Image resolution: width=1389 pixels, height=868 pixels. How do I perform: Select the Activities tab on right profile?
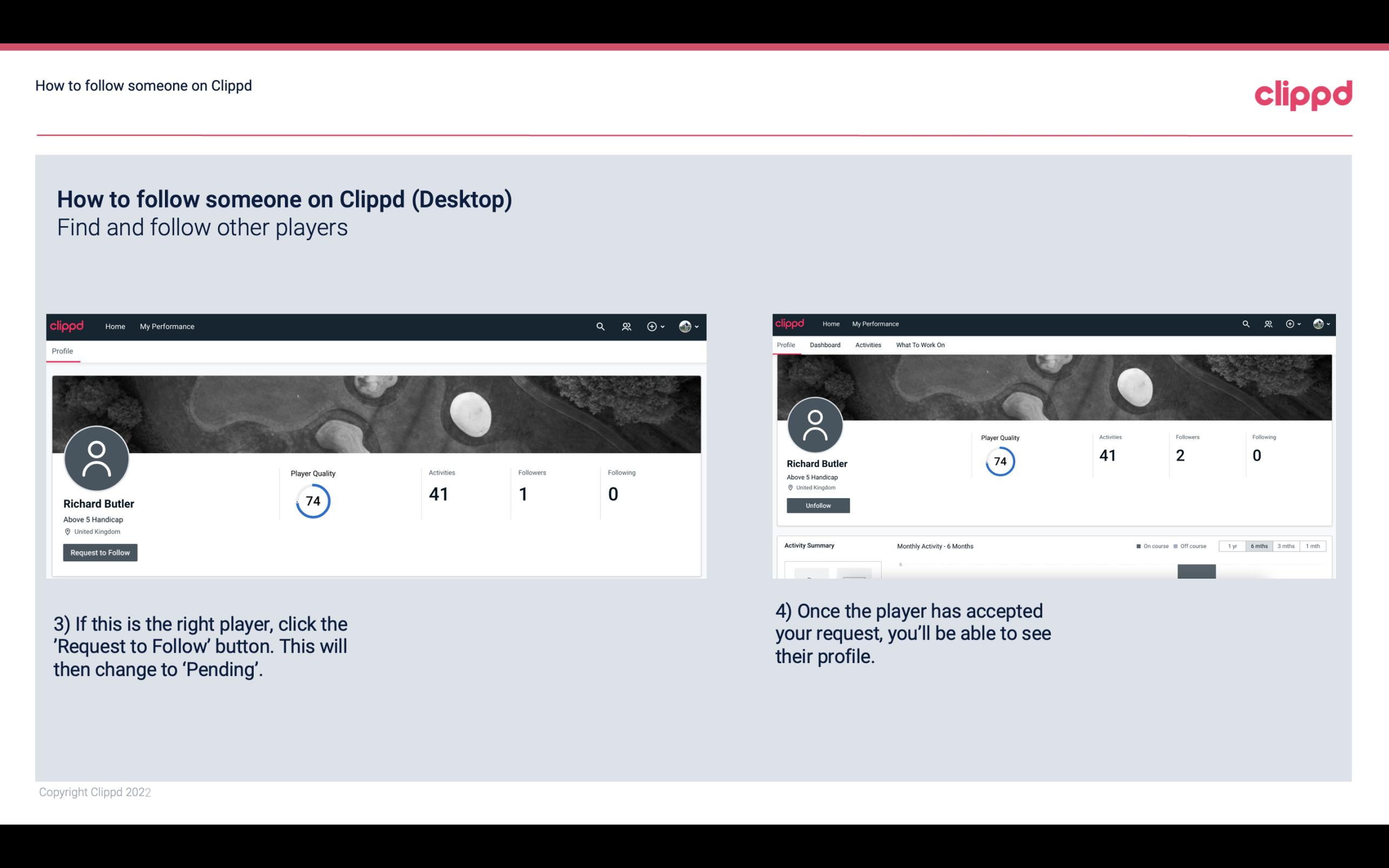click(x=868, y=345)
